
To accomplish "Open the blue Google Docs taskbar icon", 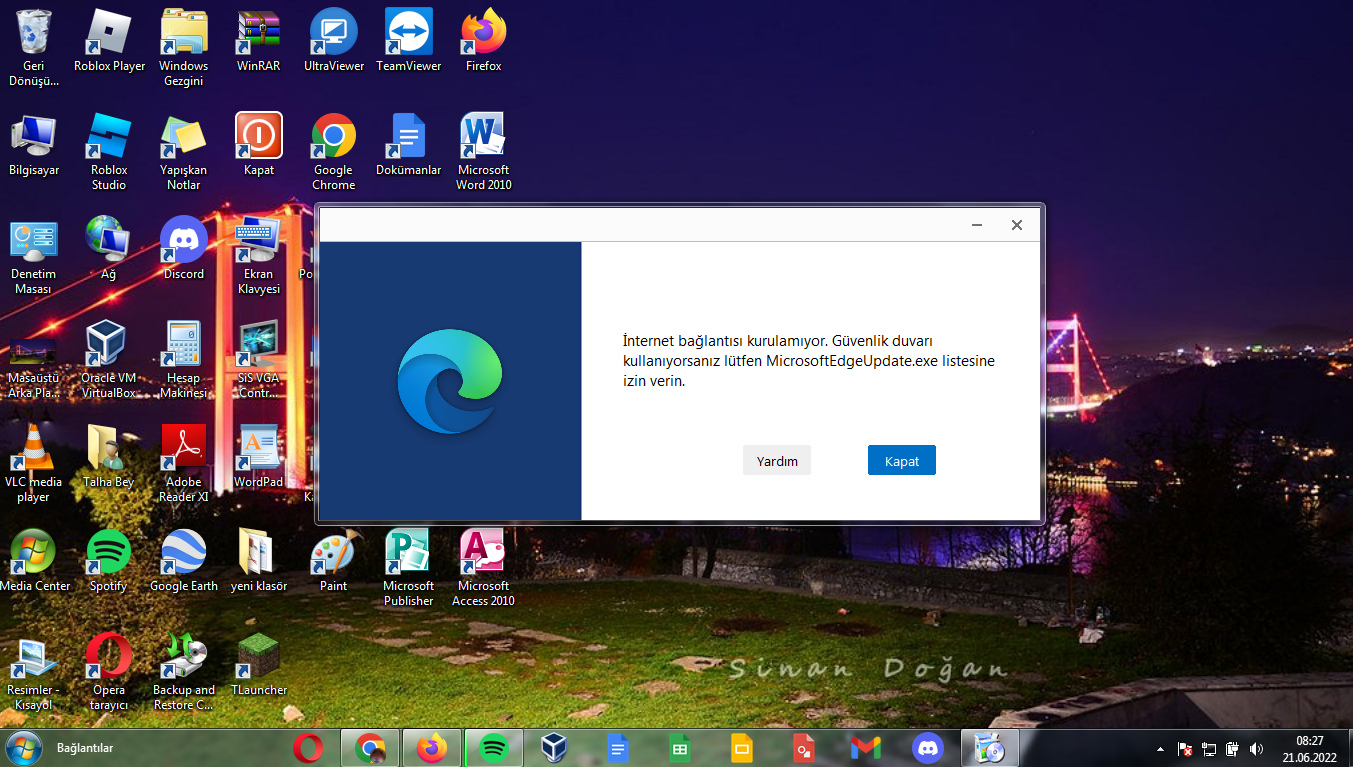I will click(618, 748).
